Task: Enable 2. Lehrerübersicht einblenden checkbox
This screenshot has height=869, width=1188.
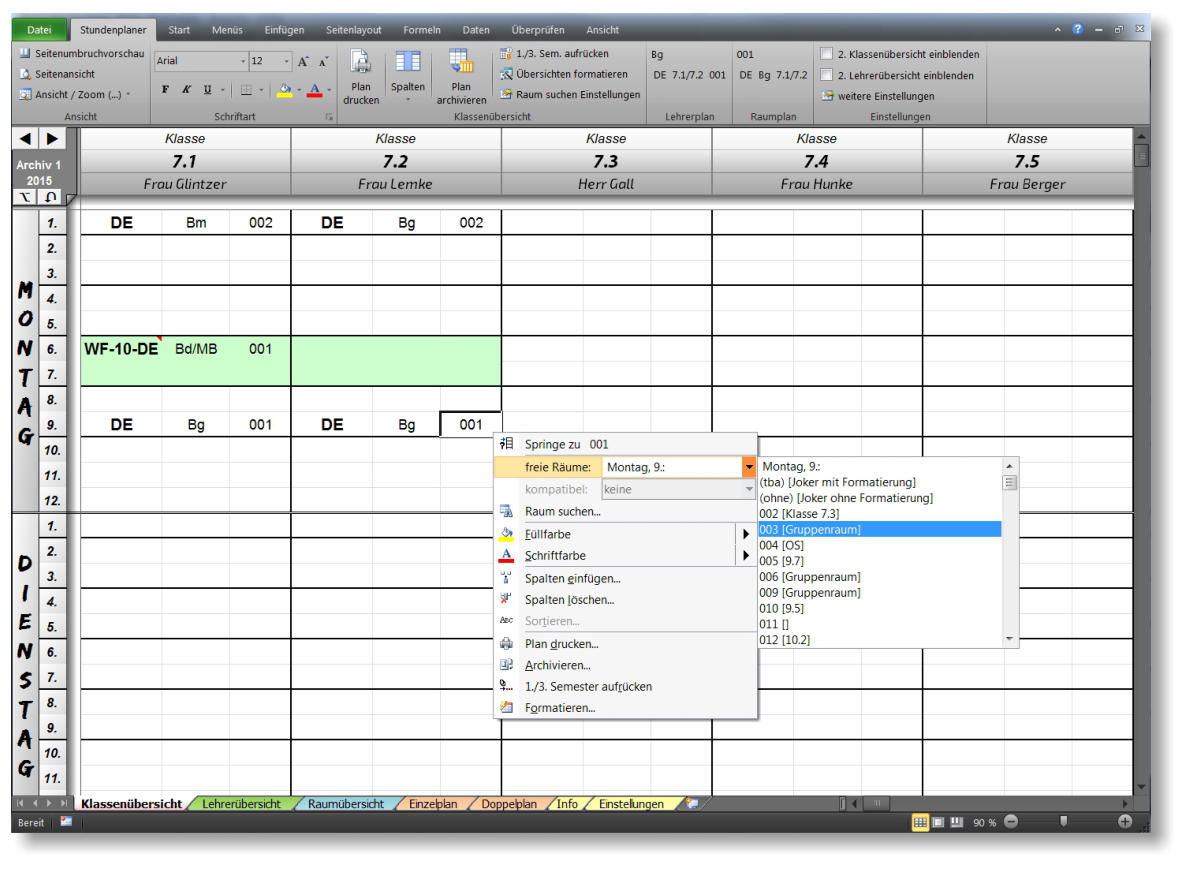Action: (826, 75)
